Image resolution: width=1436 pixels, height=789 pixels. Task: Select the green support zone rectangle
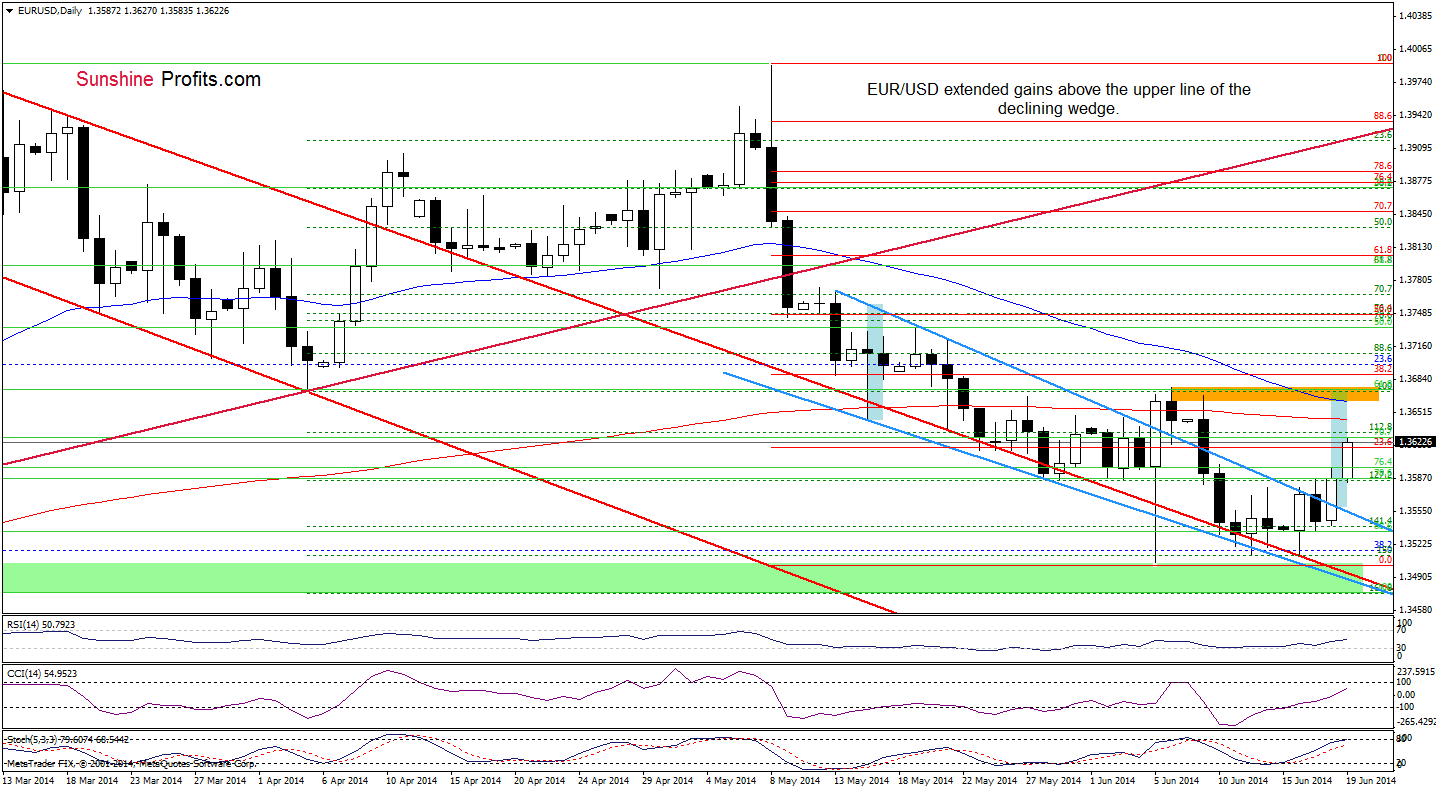(x=683, y=578)
